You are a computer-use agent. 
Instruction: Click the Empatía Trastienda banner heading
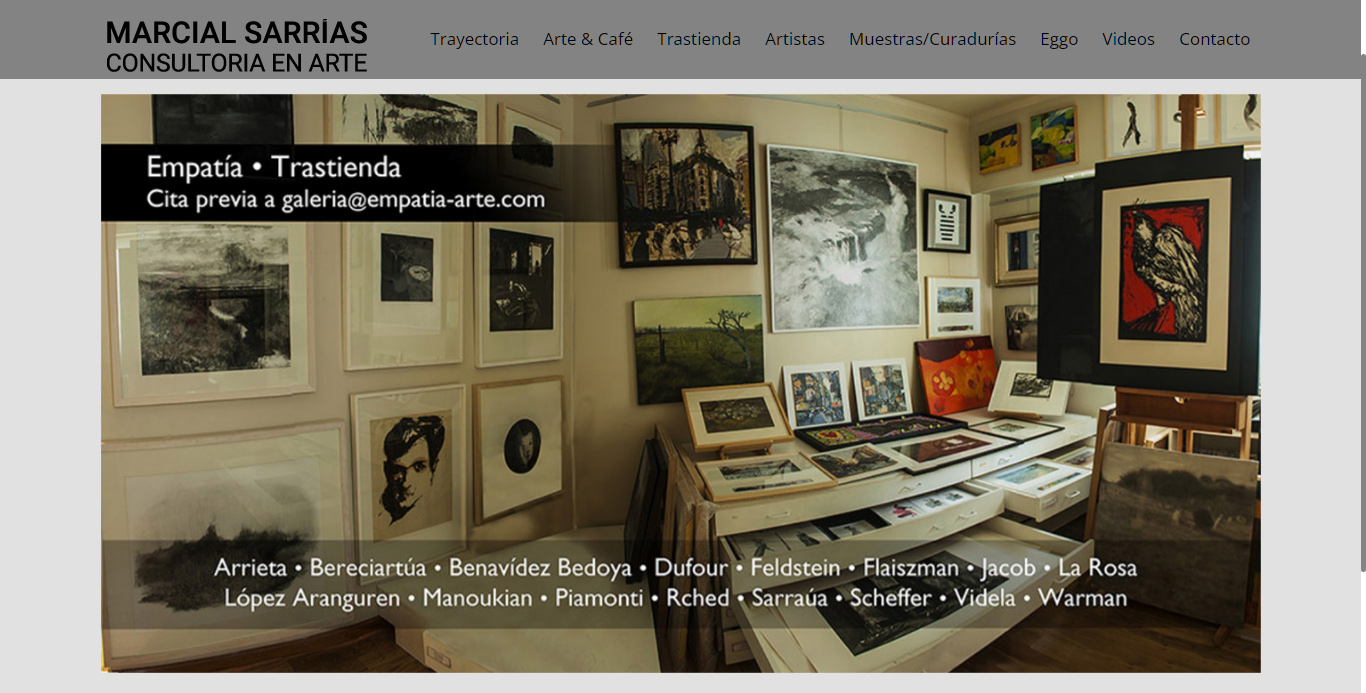(273, 166)
